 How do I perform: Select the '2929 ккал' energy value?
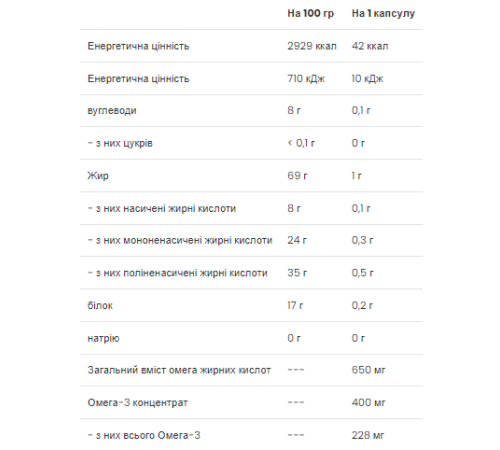pos(312,46)
